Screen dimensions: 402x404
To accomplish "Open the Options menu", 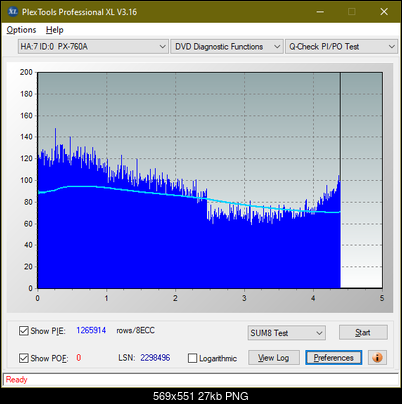I will [x=21, y=30].
